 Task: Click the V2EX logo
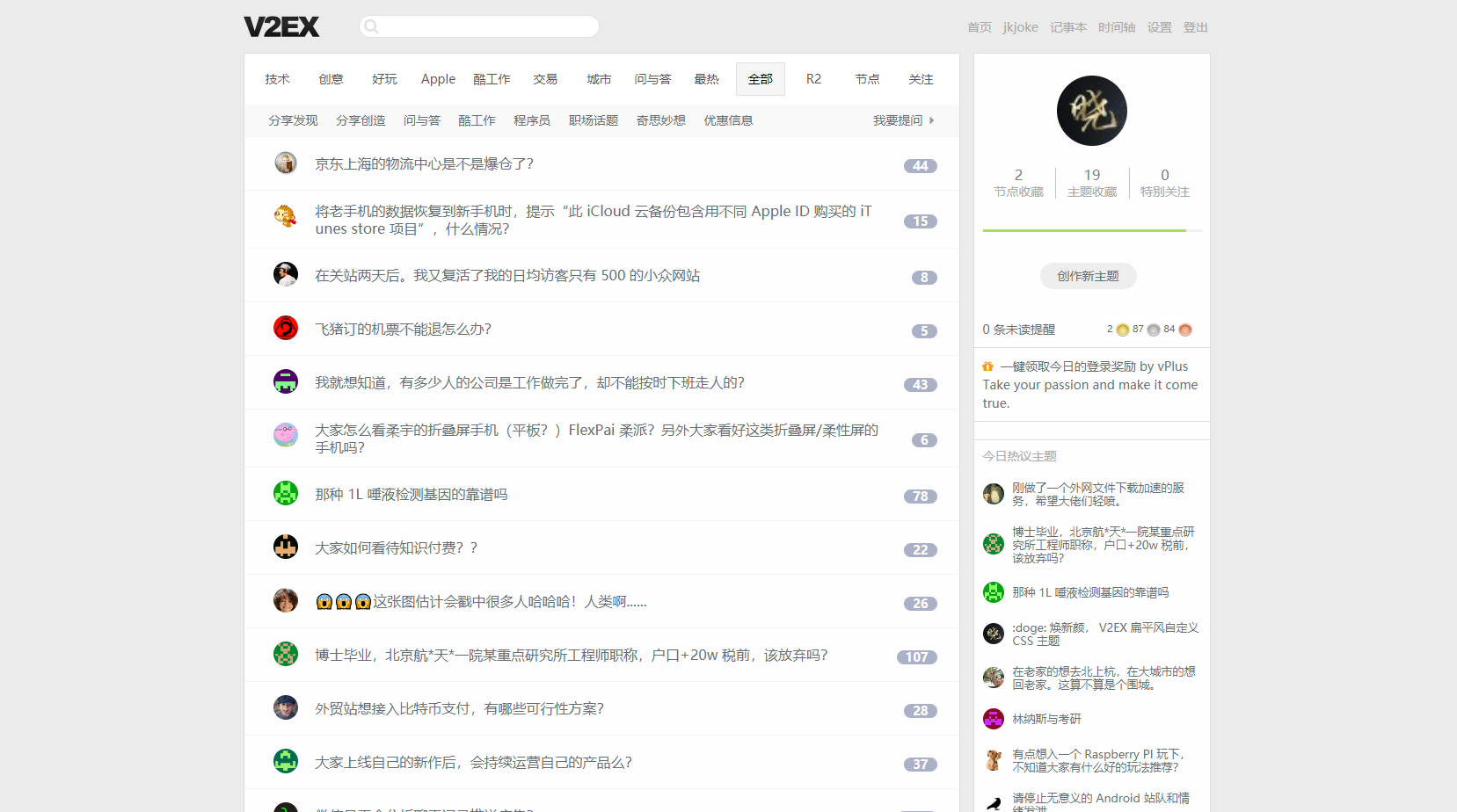tap(280, 26)
